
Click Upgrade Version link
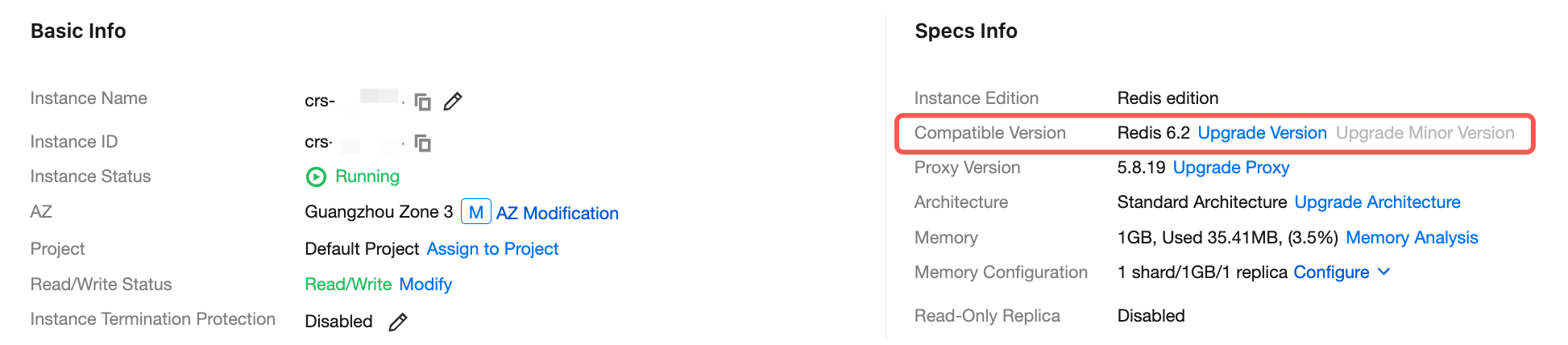(1262, 133)
